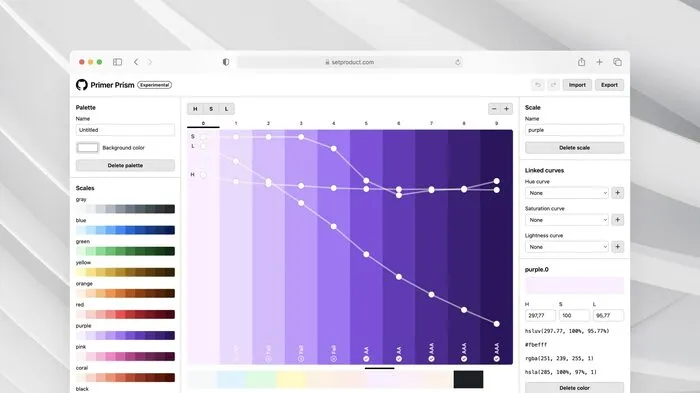Select the green scale strip
700x393 pixels.
click(125, 251)
